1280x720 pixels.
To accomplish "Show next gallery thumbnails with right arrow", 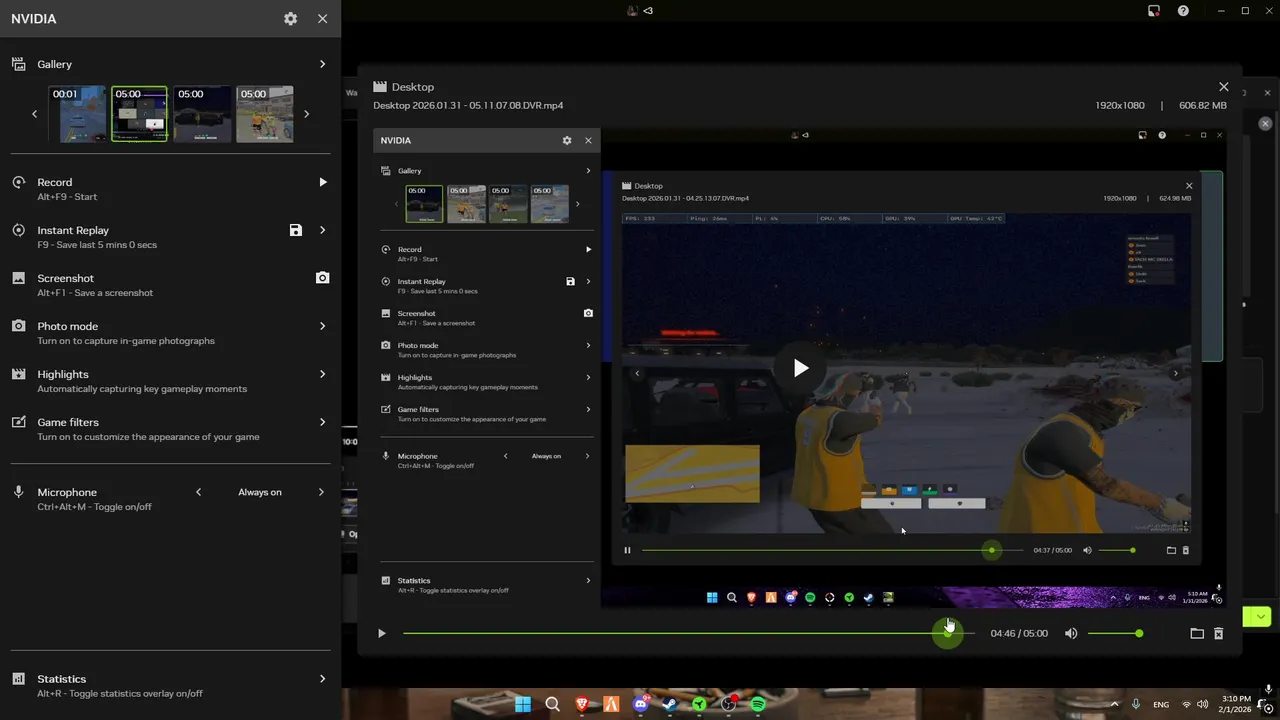I will [x=306, y=114].
